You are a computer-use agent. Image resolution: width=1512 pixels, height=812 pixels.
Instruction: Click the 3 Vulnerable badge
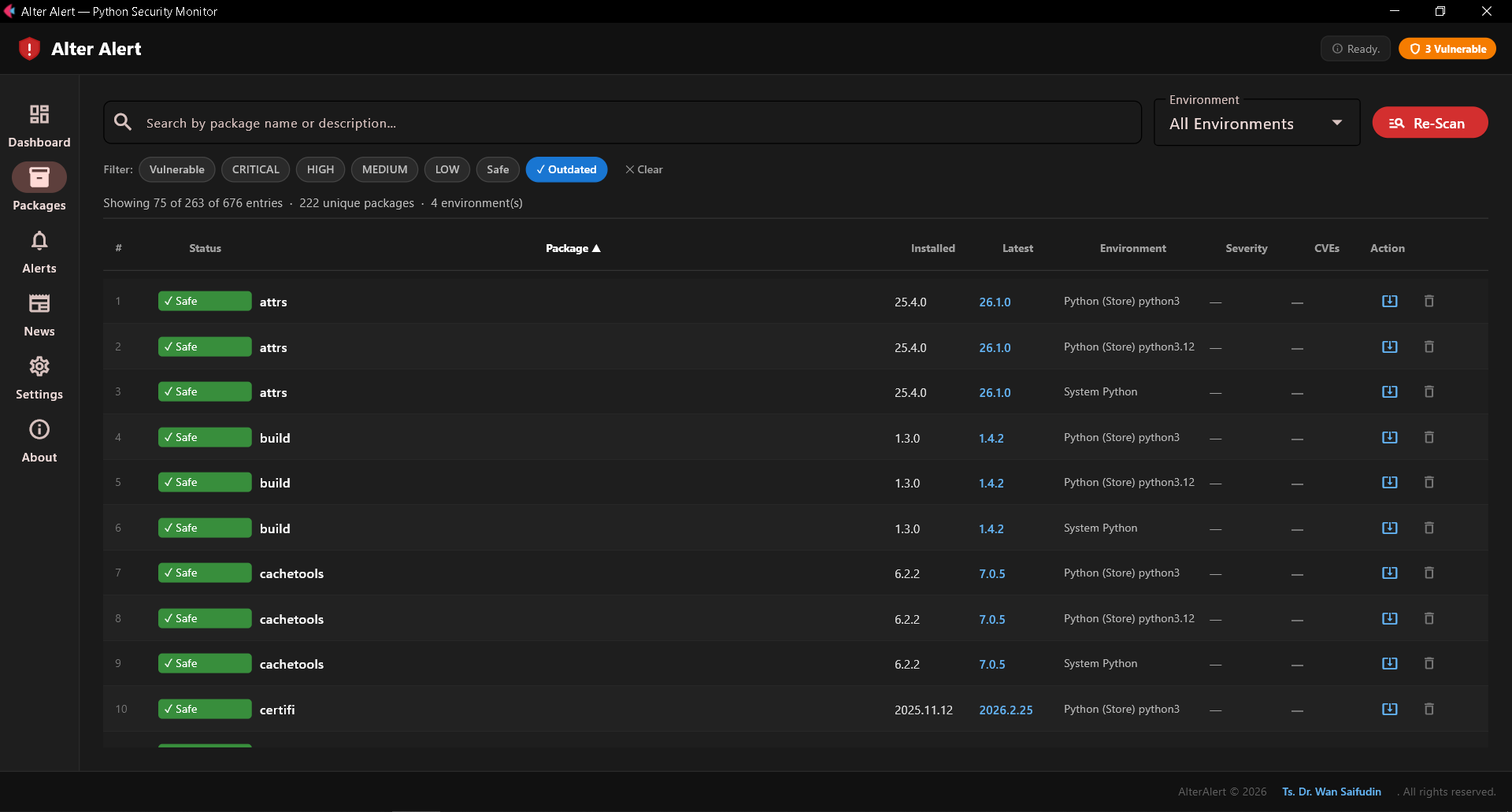point(1447,48)
